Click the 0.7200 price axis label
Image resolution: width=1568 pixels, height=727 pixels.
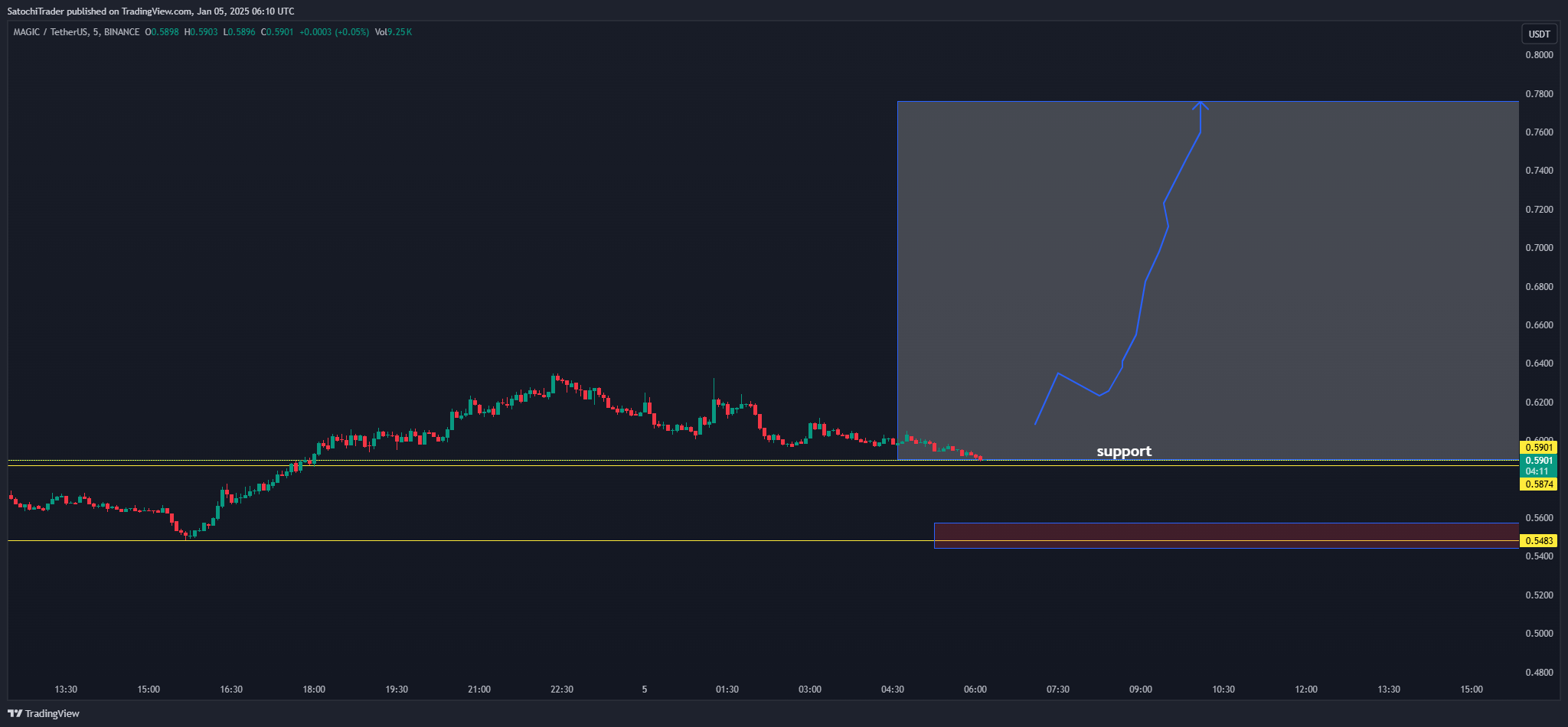(1539, 210)
